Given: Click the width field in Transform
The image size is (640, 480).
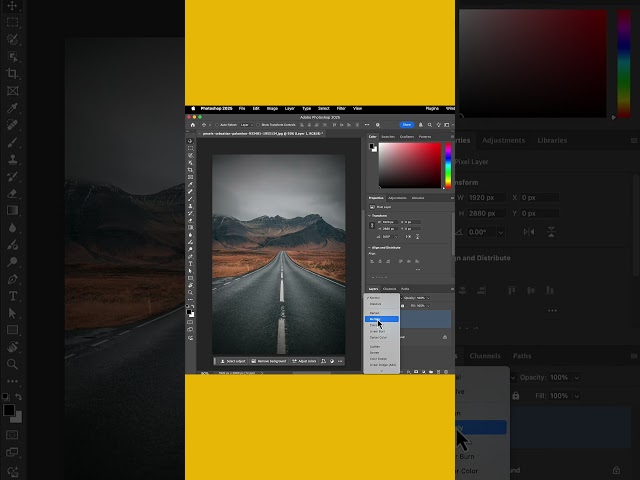Looking at the screenshot, I should tap(389, 222).
